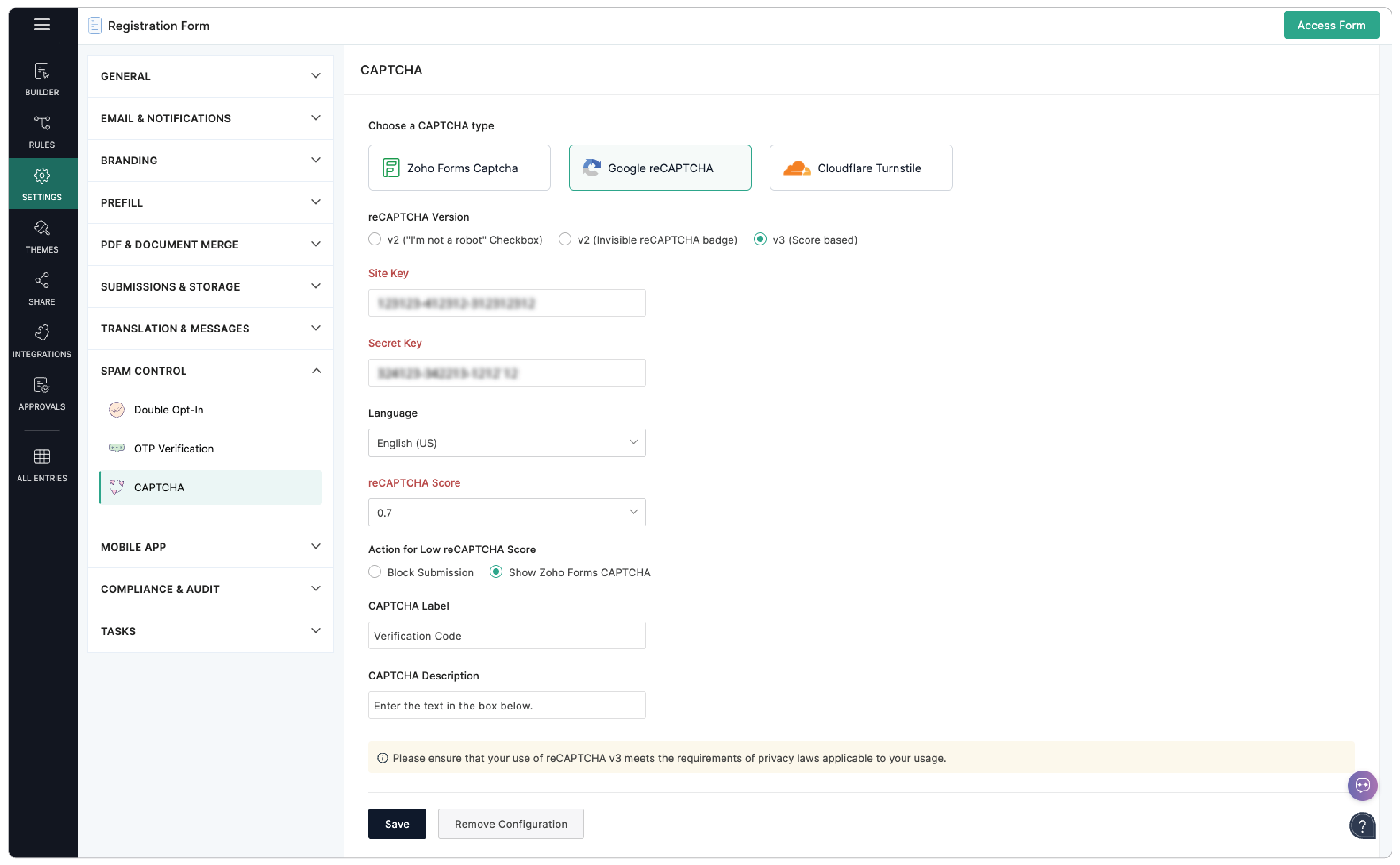This screenshot has width=1400, height=865.
Task: Click Remove Configuration button
Action: pyautogui.click(x=510, y=823)
